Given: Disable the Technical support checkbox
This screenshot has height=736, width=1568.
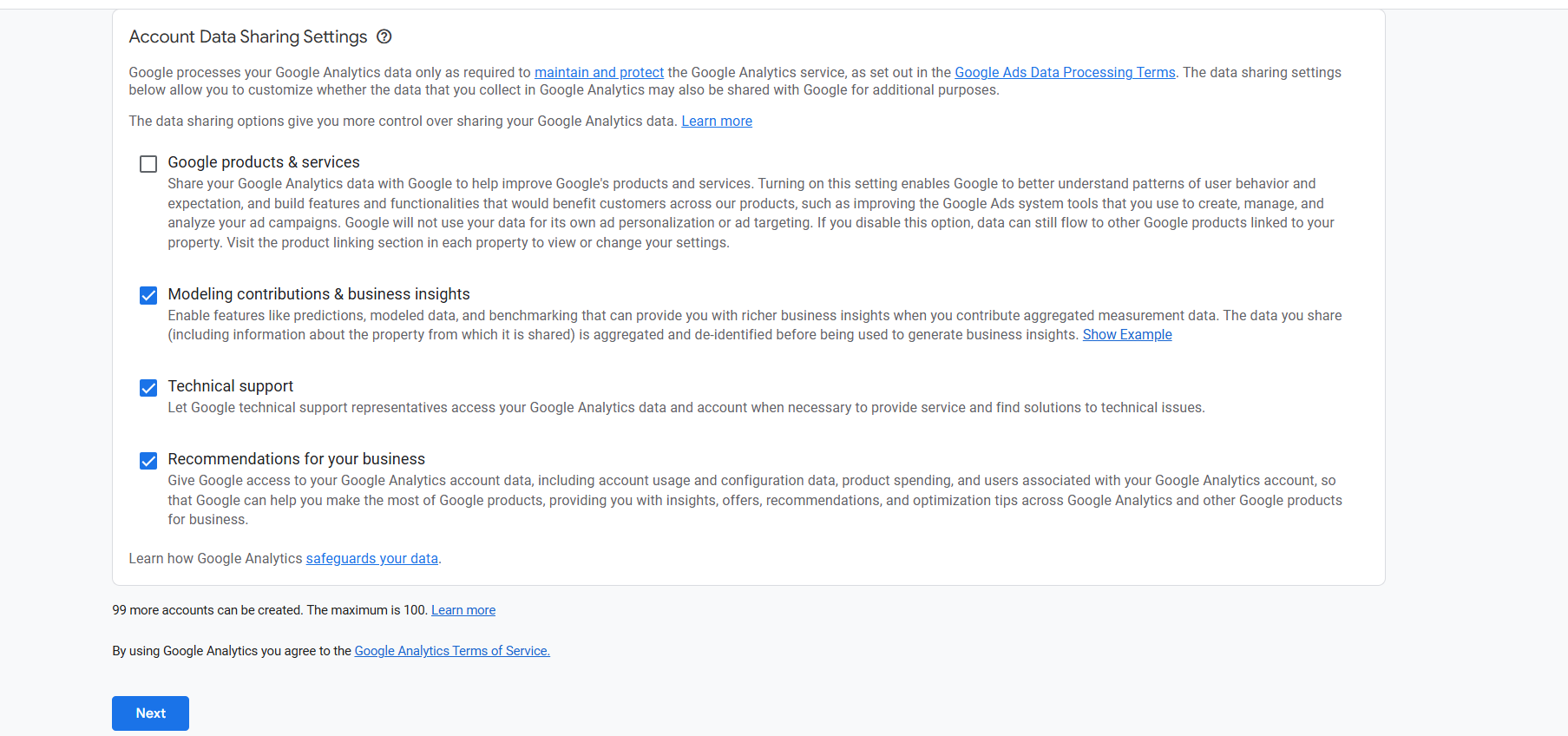Looking at the screenshot, I should (x=148, y=388).
